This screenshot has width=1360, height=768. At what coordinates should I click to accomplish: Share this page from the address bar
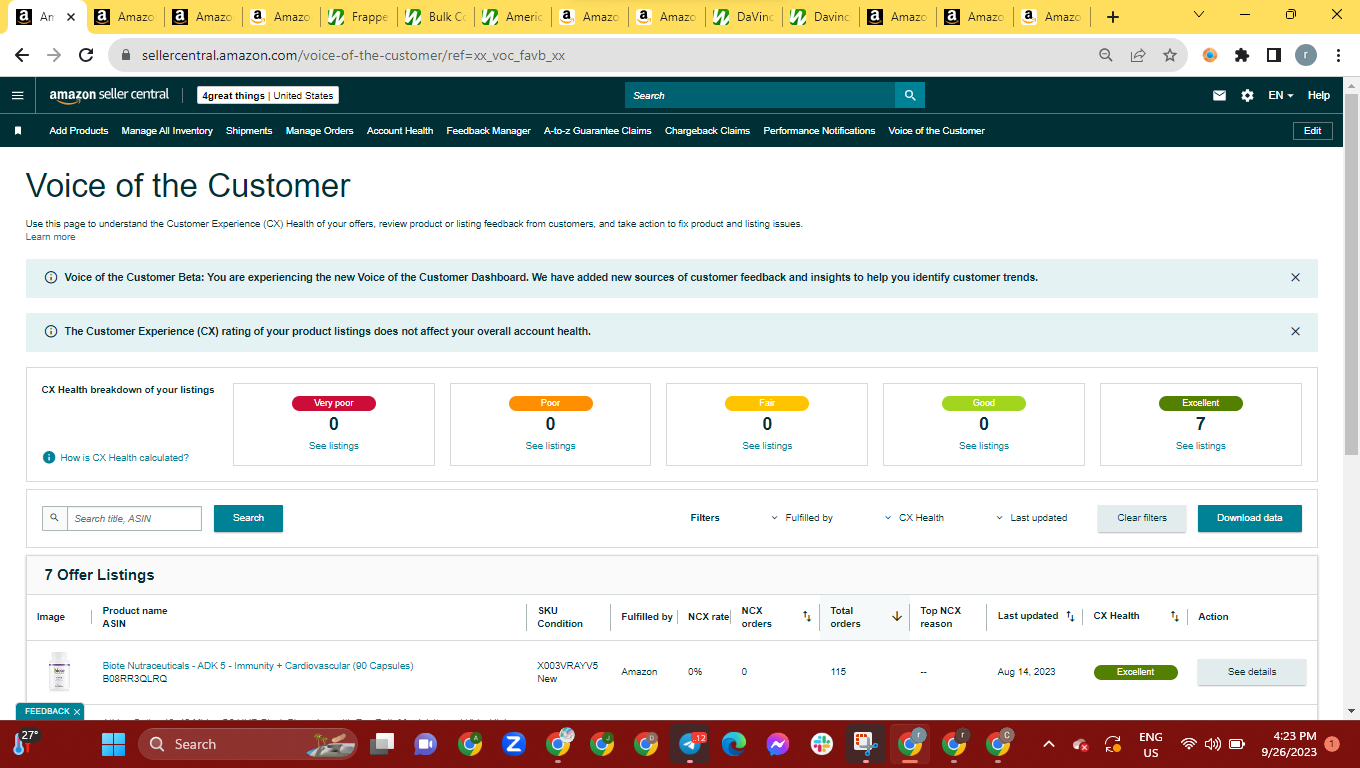[1137, 56]
